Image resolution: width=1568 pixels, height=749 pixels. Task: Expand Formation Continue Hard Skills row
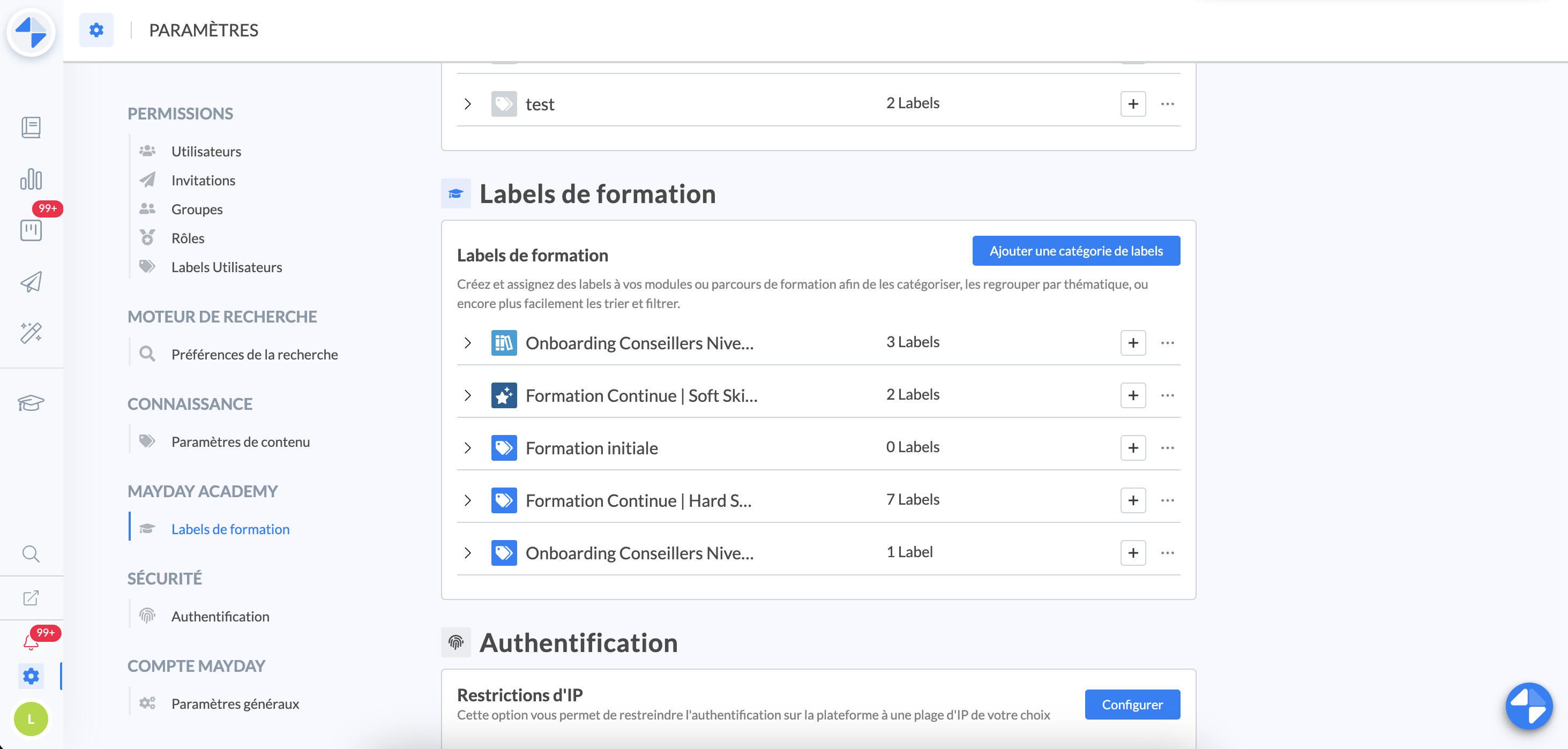pyautogui.click(x=467, y=501)
